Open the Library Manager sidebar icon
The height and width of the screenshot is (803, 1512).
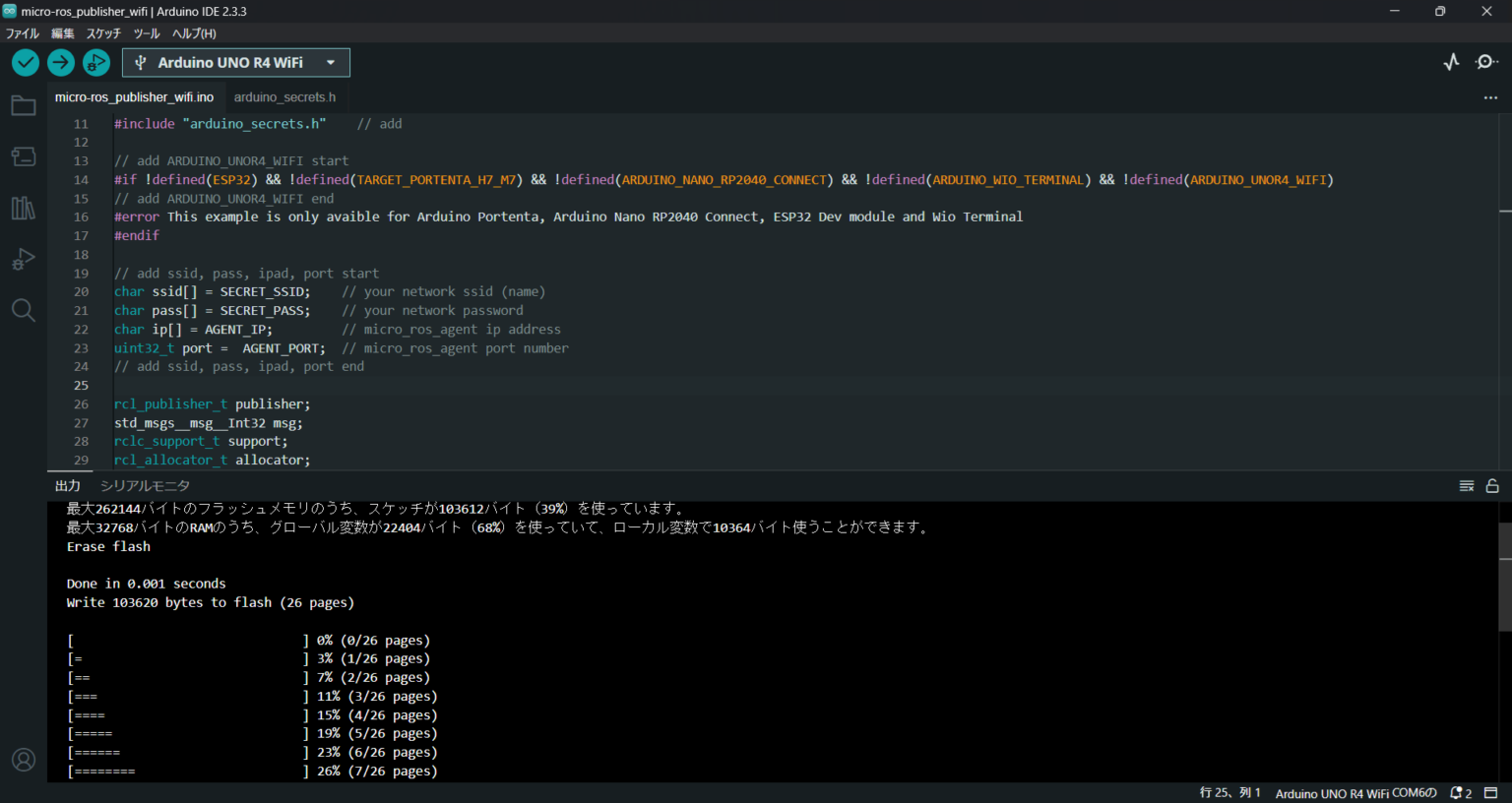tap(24, 208)
